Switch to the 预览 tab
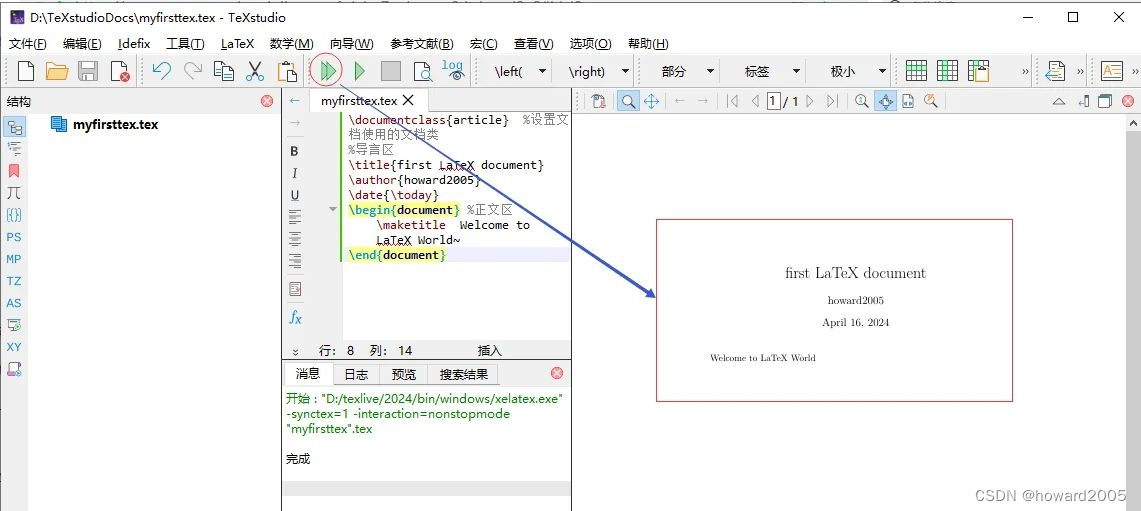This screenshot has height=511, width=1141. [x=404, y=374]
